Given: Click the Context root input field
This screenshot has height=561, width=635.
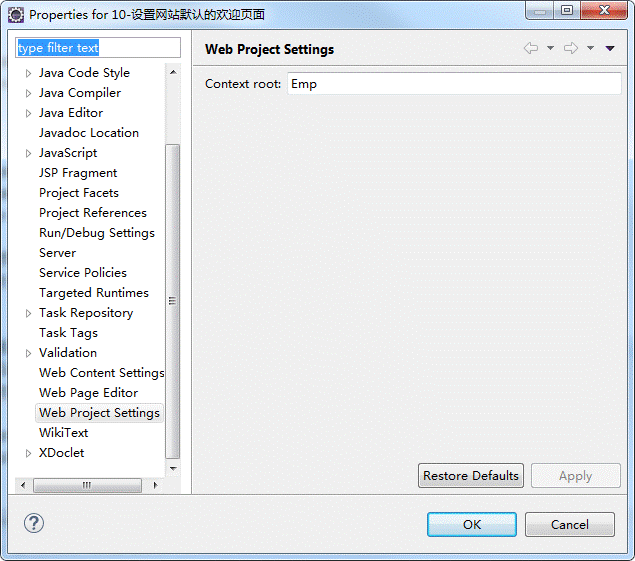Looking at the screenshot, I should (x=454, y=84).
